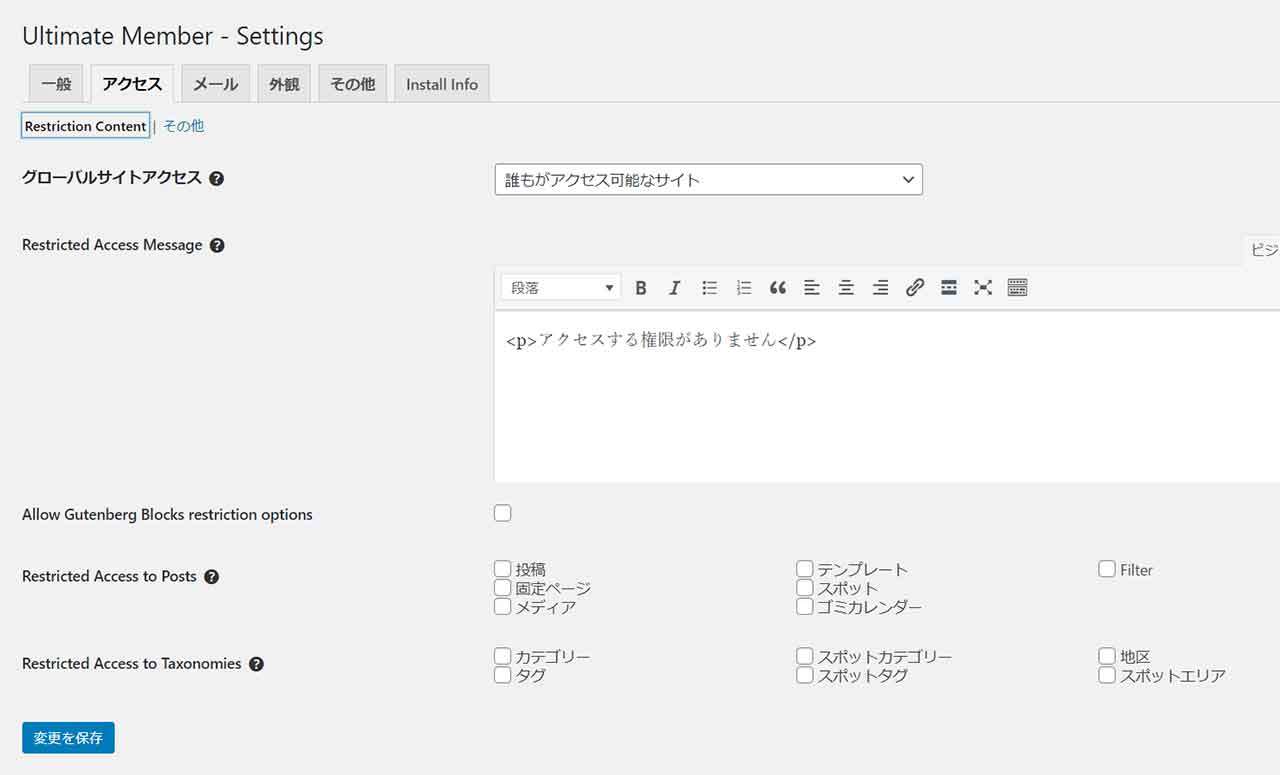Apply blockquote formatting icon

coord(778,288)
